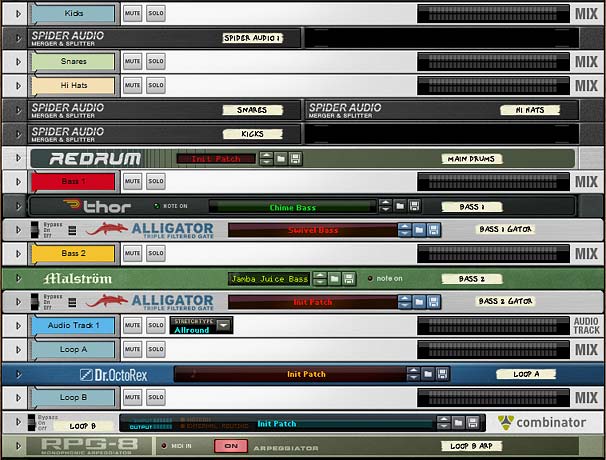The image size is (606, 460).
Task: Click save disk icon on Bass 1 Gator Alligator
Action: [x=433, y=230]
